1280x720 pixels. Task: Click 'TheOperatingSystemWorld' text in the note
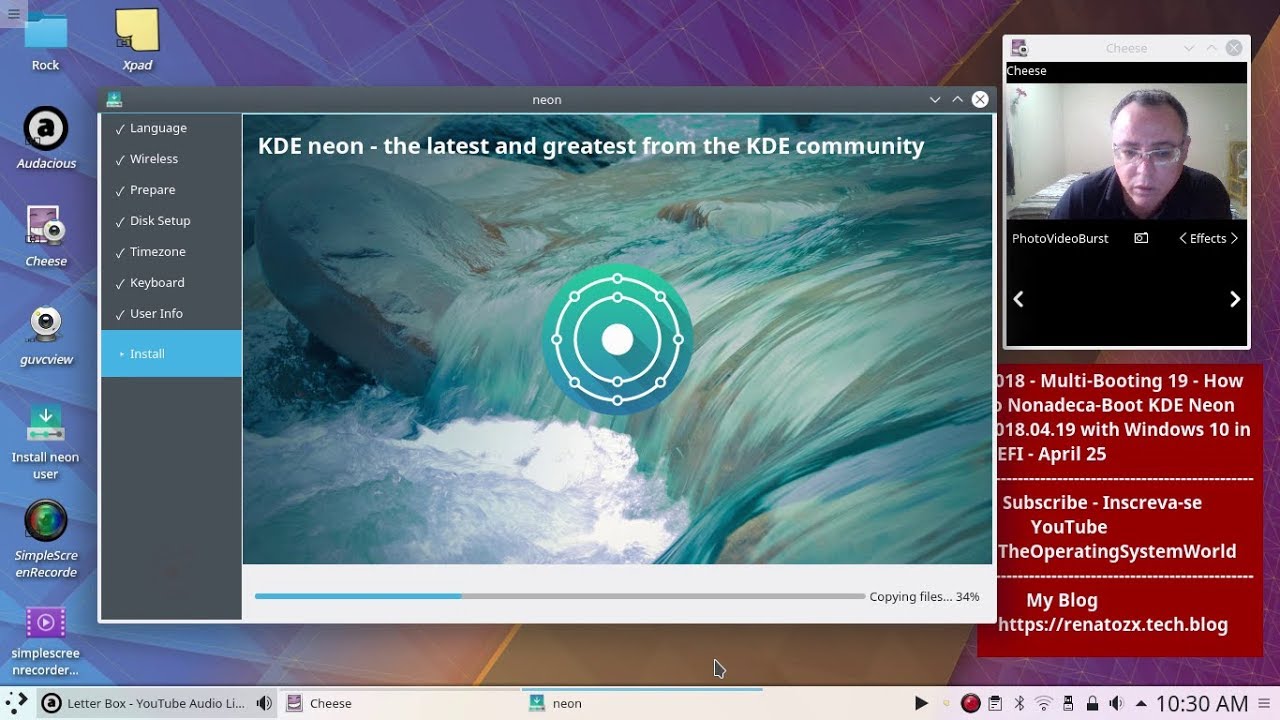coord(1117,552)
